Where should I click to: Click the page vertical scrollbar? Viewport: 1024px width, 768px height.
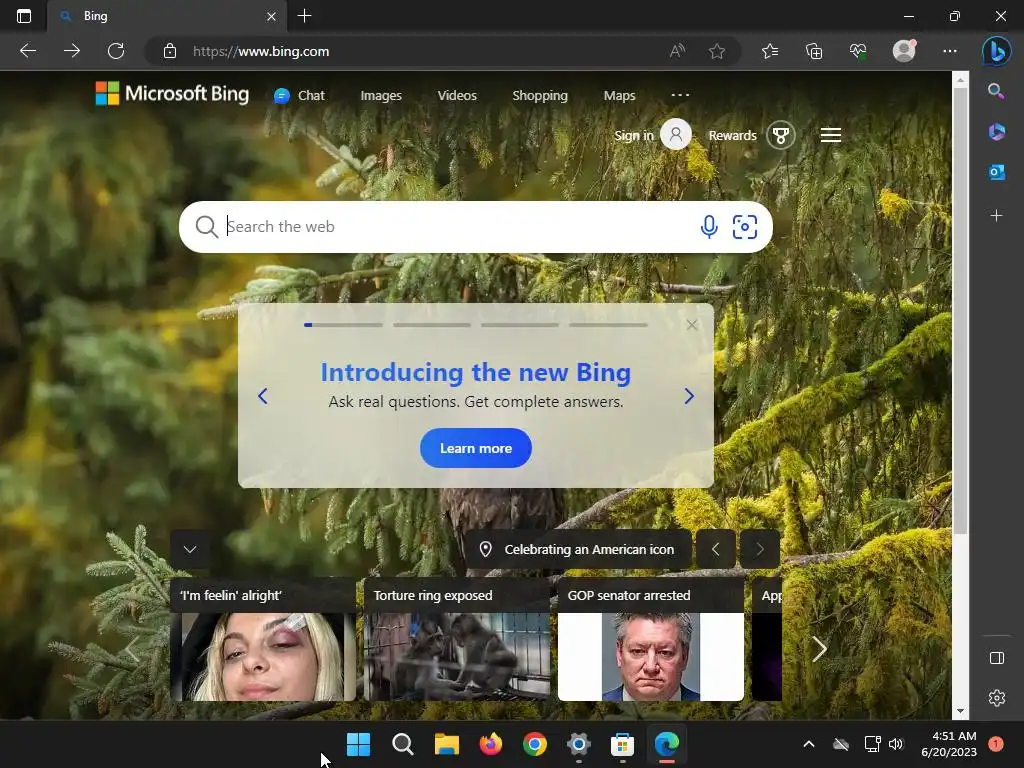pos(960,310)
